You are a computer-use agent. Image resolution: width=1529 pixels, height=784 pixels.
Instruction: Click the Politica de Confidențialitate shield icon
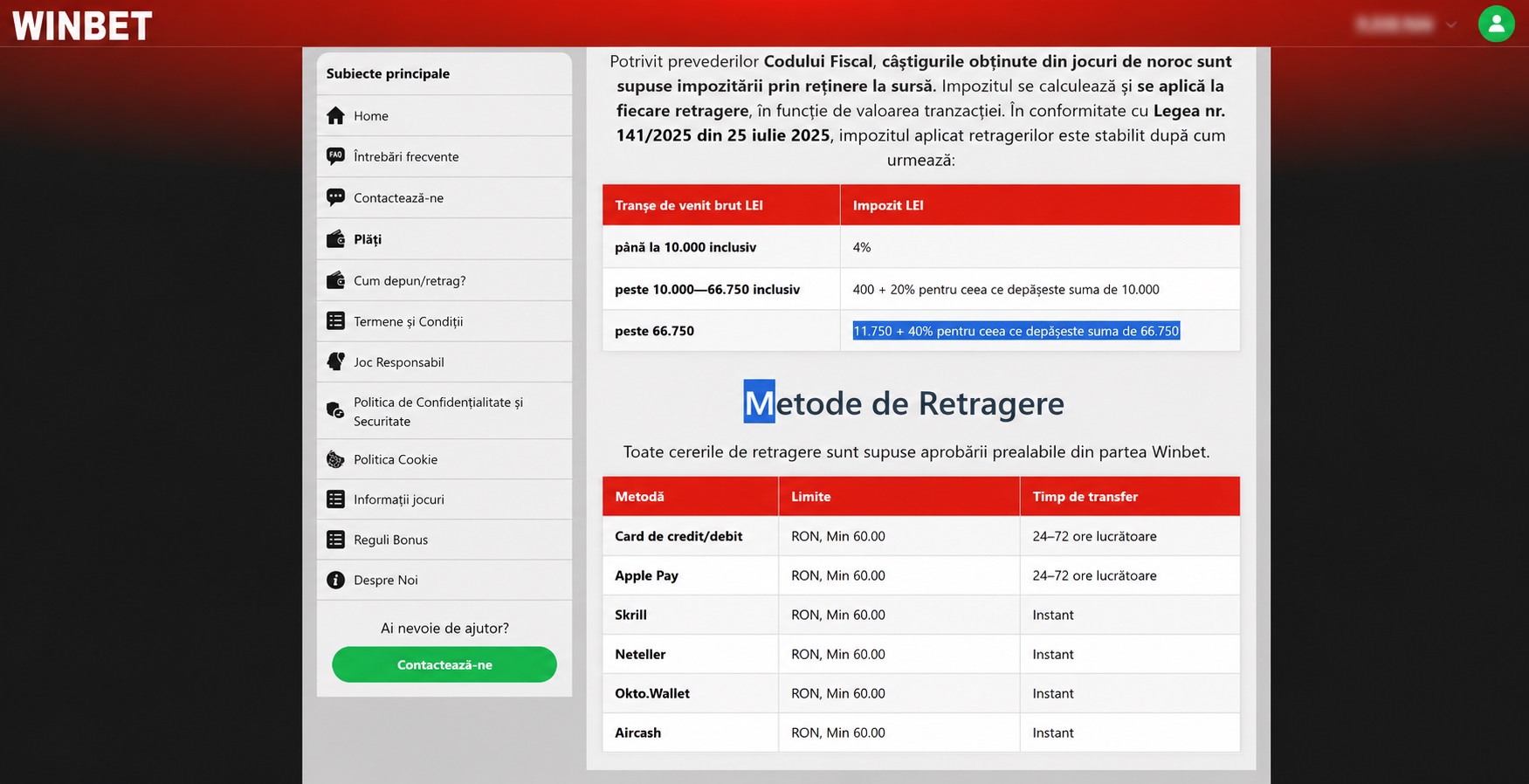[x=335, y=410]
